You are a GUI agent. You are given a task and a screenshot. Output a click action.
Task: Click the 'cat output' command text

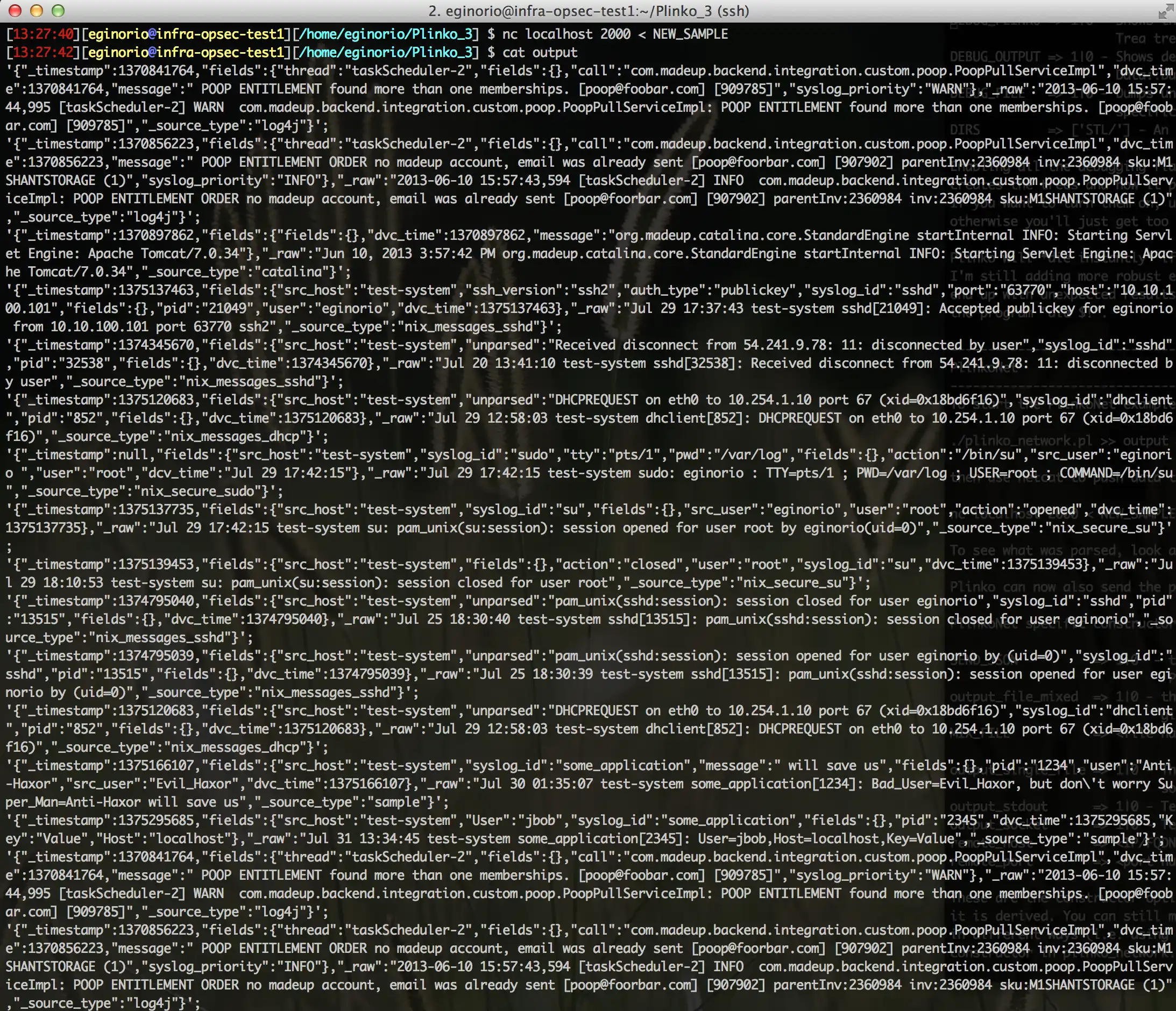click(540, 52)
